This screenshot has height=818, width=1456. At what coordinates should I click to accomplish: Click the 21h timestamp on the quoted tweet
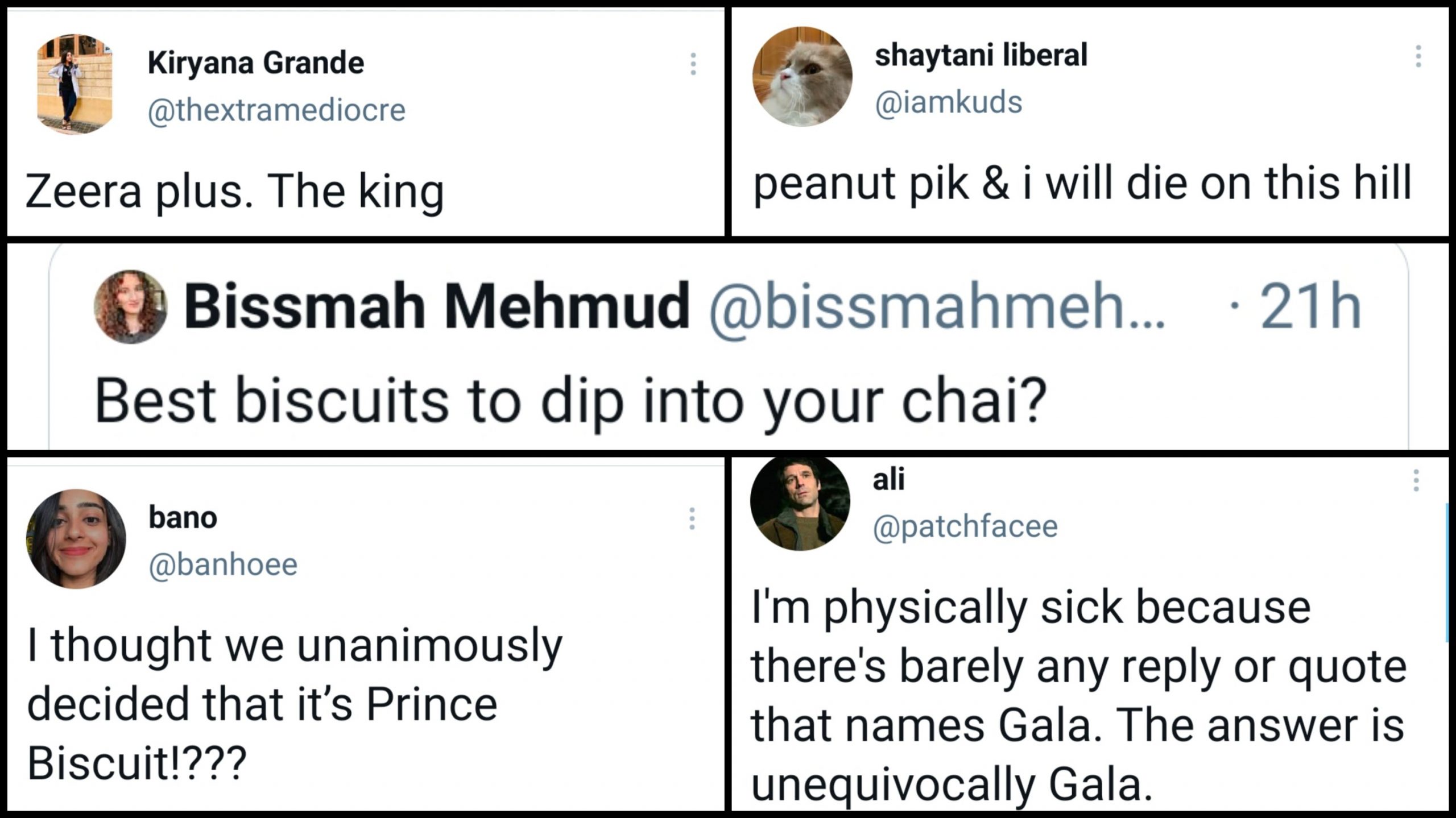(x=1310, y=308)
